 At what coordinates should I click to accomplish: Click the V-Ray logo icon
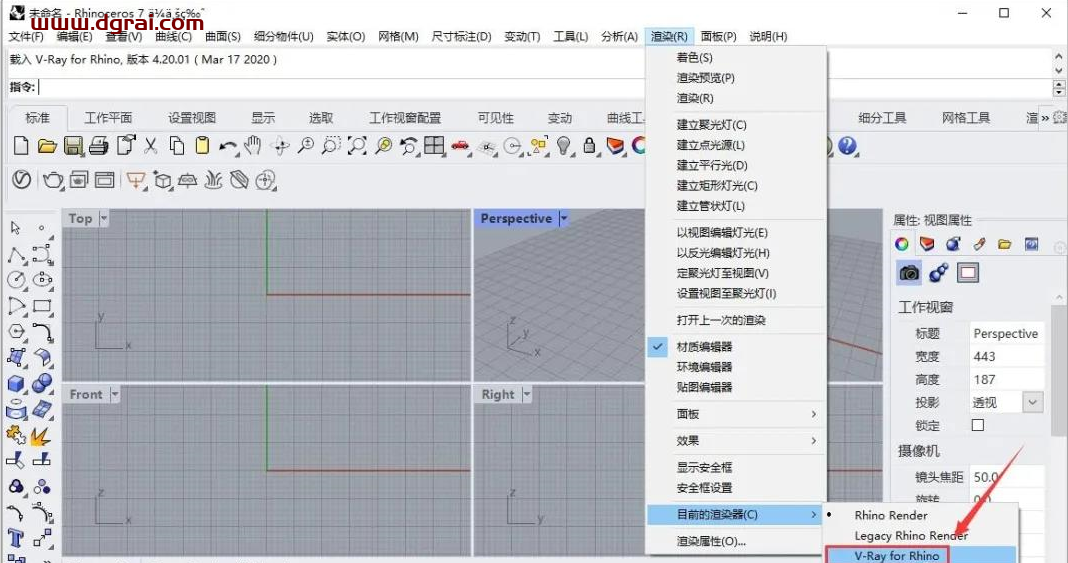point(22,180)
